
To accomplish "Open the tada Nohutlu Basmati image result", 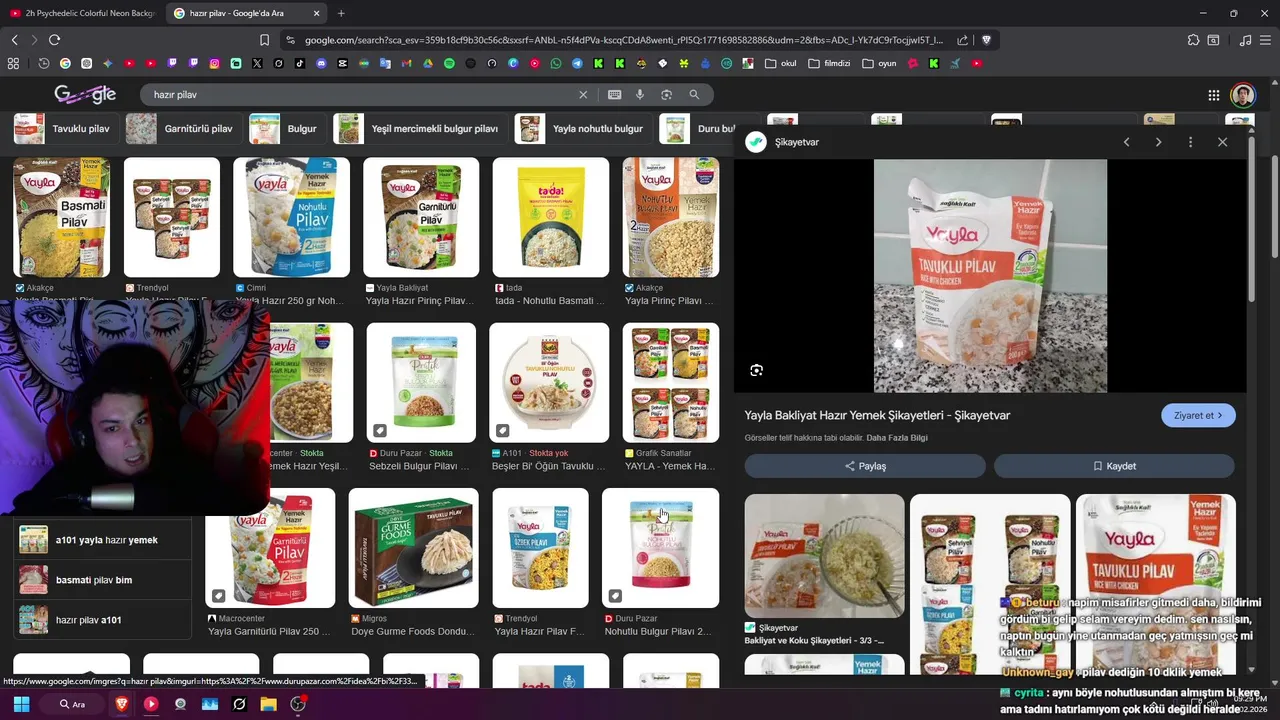I will coord(551,217).
